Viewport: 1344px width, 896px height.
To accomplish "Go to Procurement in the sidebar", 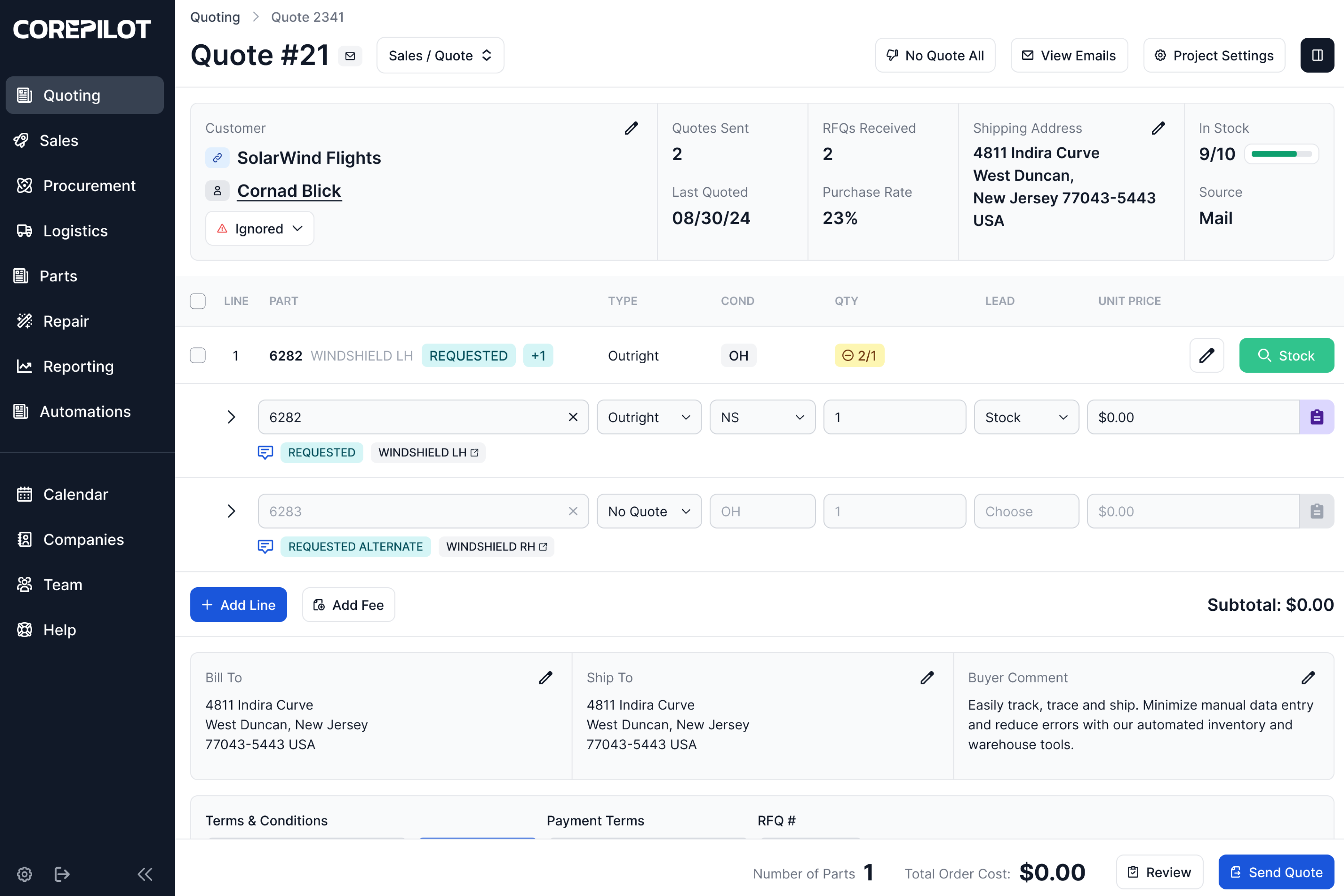I will point(89,186).
